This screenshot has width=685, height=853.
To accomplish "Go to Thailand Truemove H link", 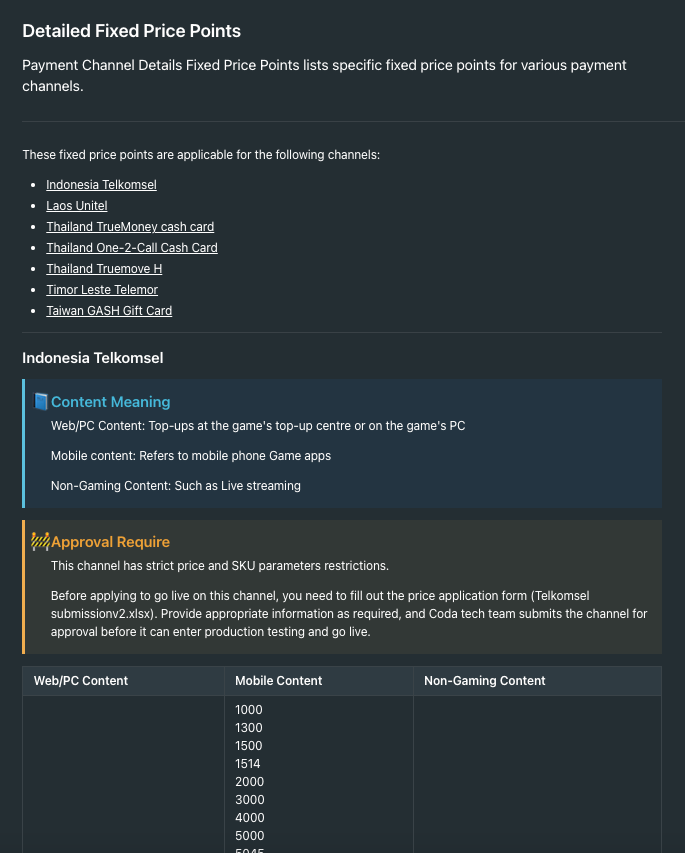I will [104, 269].
